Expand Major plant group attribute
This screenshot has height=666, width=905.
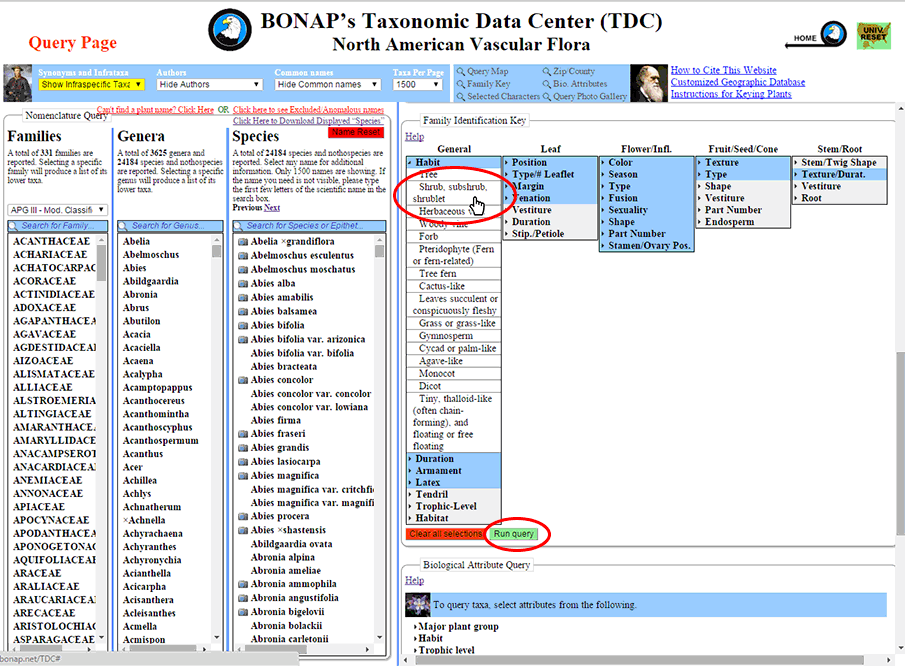point(458,627)
